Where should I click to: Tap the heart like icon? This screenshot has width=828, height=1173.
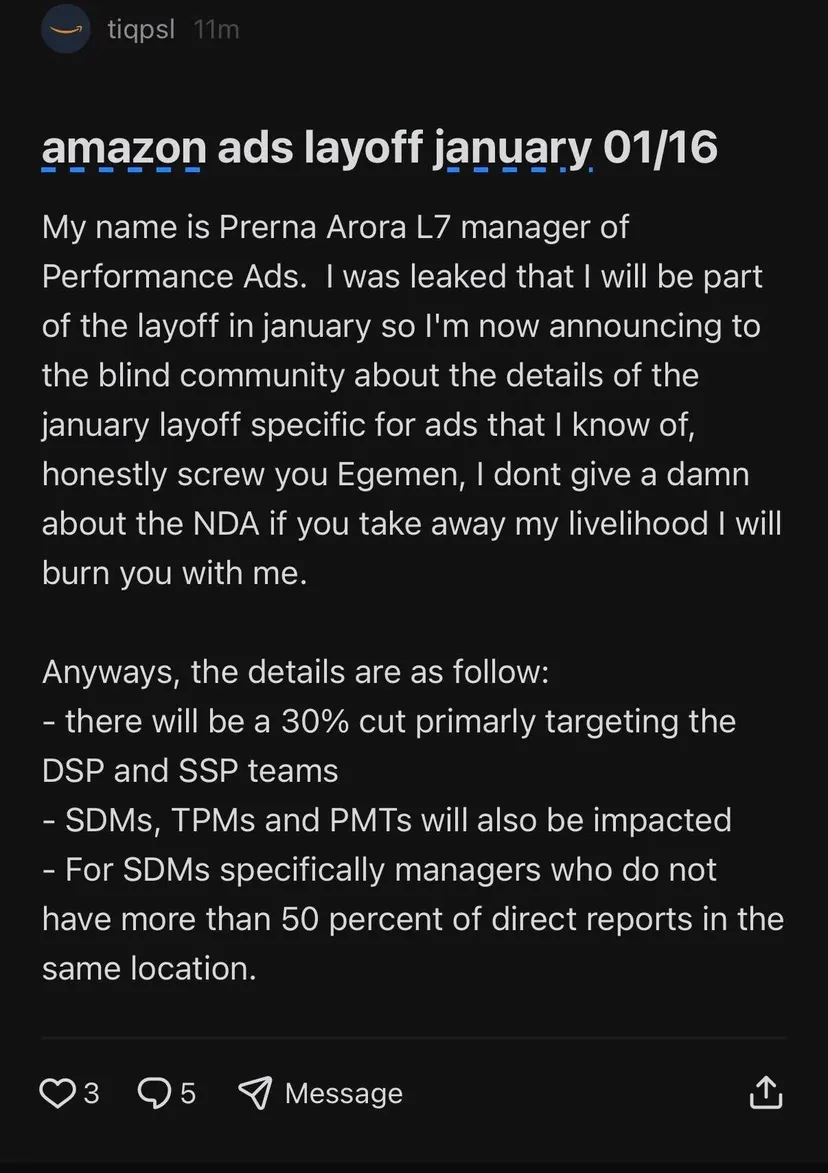(x=57, y=1093)
